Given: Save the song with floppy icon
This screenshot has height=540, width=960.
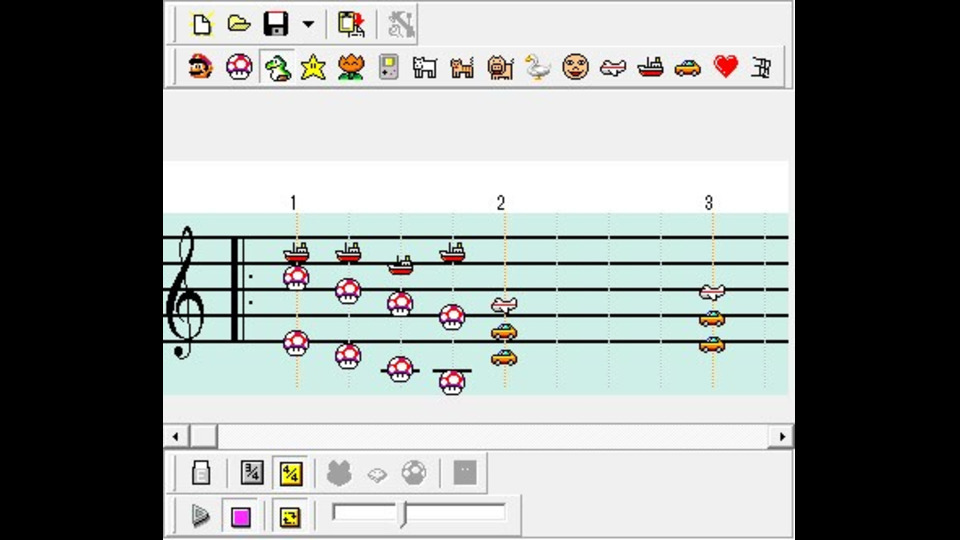Looking at the screenshot, I should point(276,24).
